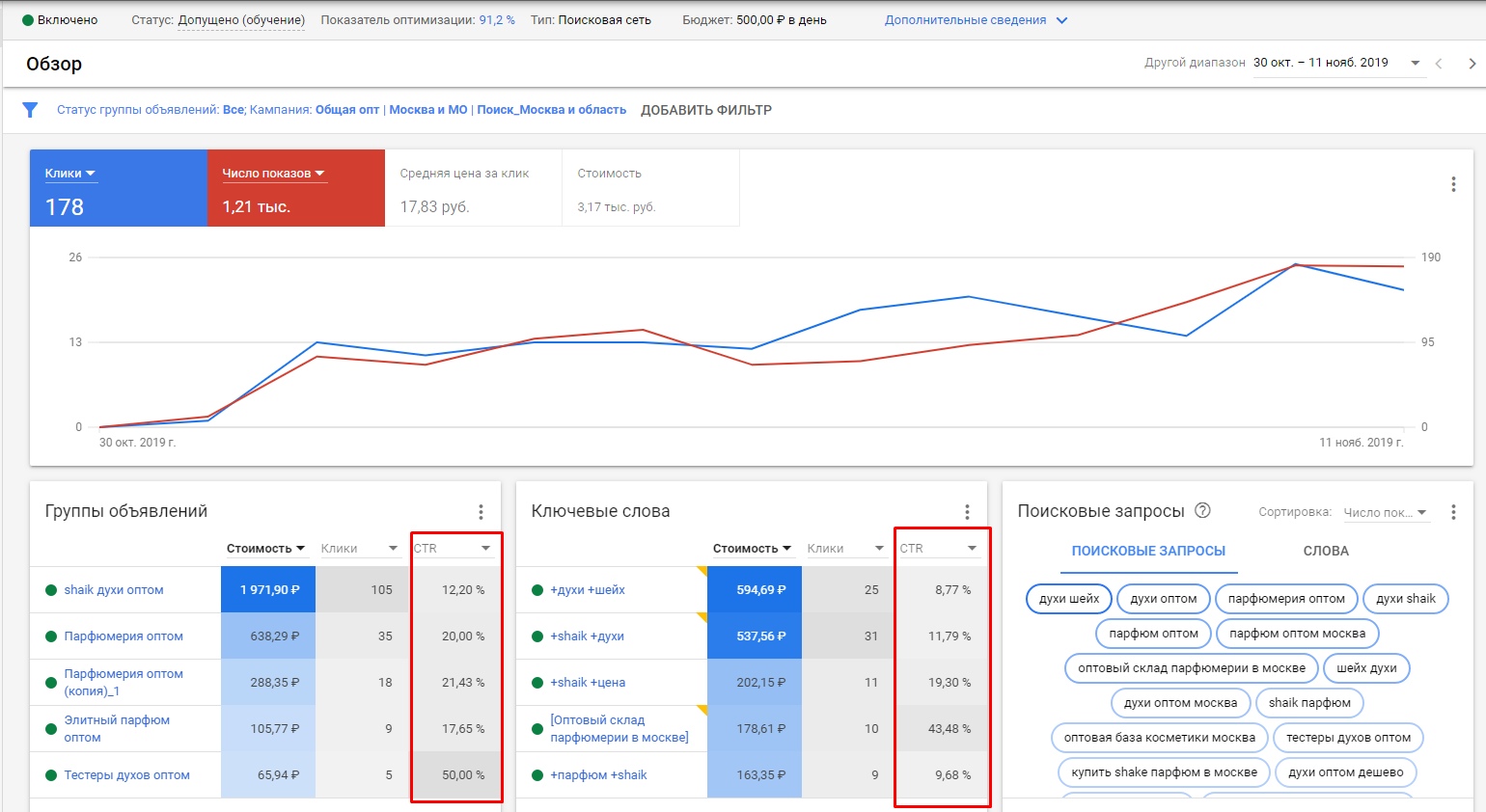Open the chart card three-dot menu
1486x812 pixels.
pyautogui.click(x=1453, y=184)
